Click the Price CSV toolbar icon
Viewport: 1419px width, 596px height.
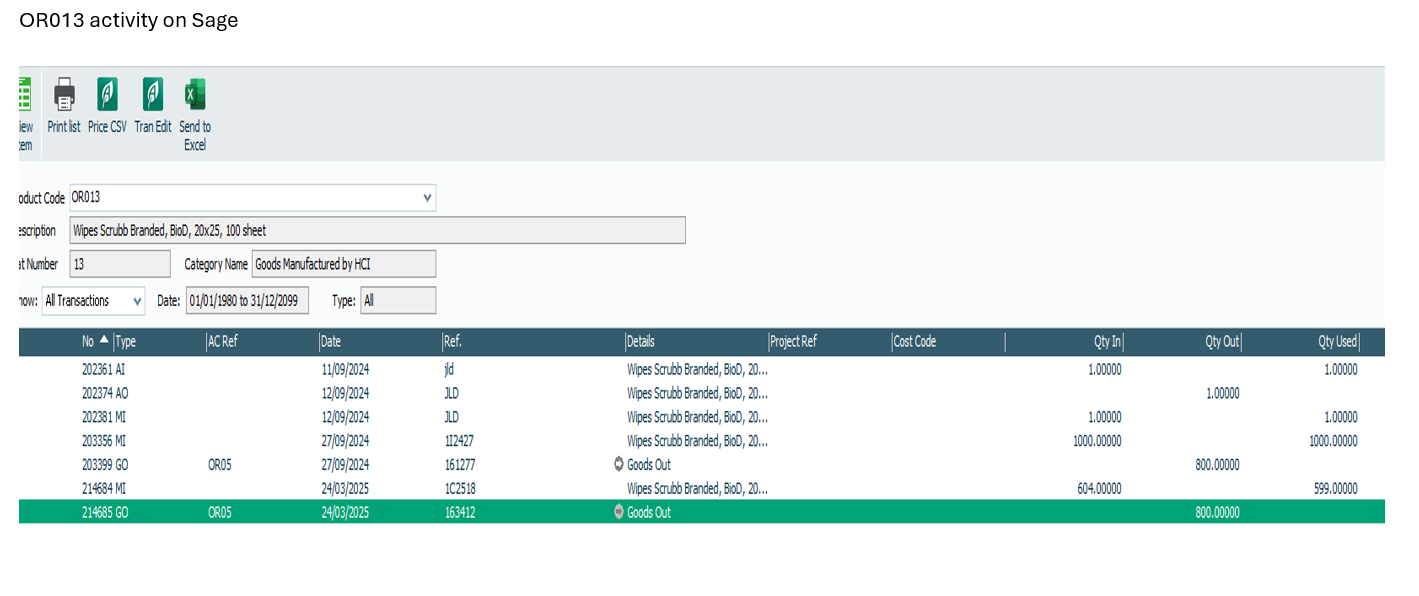pyautogui.click(x=107, y=96)
